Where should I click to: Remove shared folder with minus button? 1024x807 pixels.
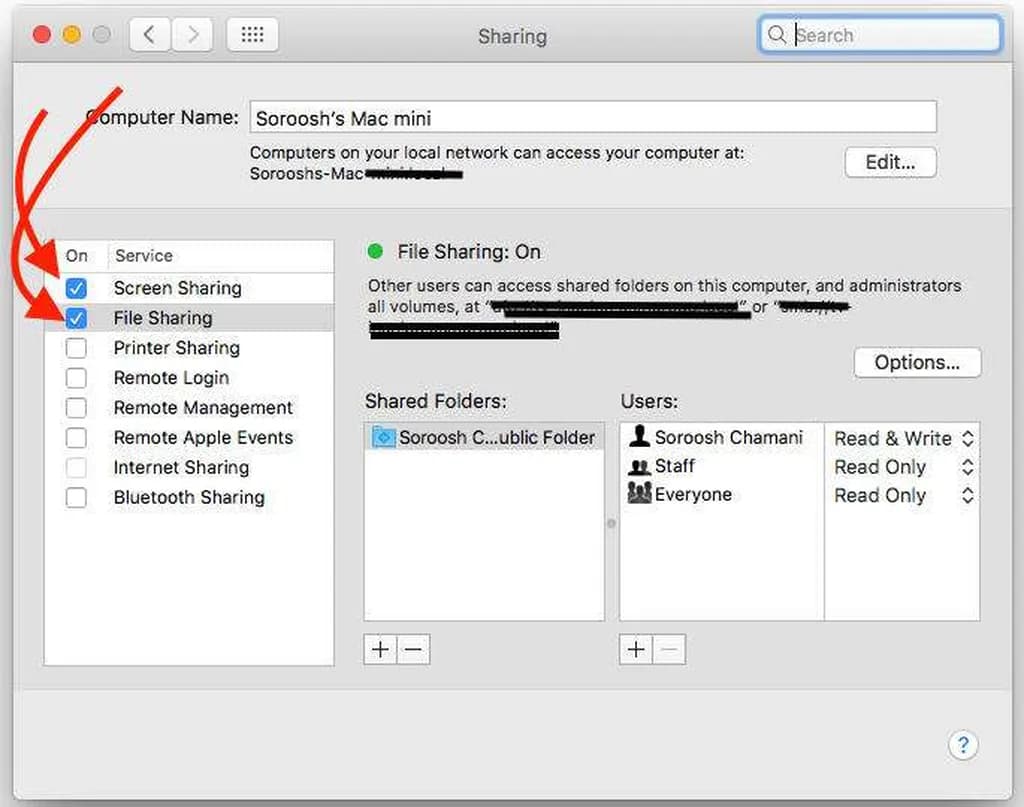(x=413, y=650)
